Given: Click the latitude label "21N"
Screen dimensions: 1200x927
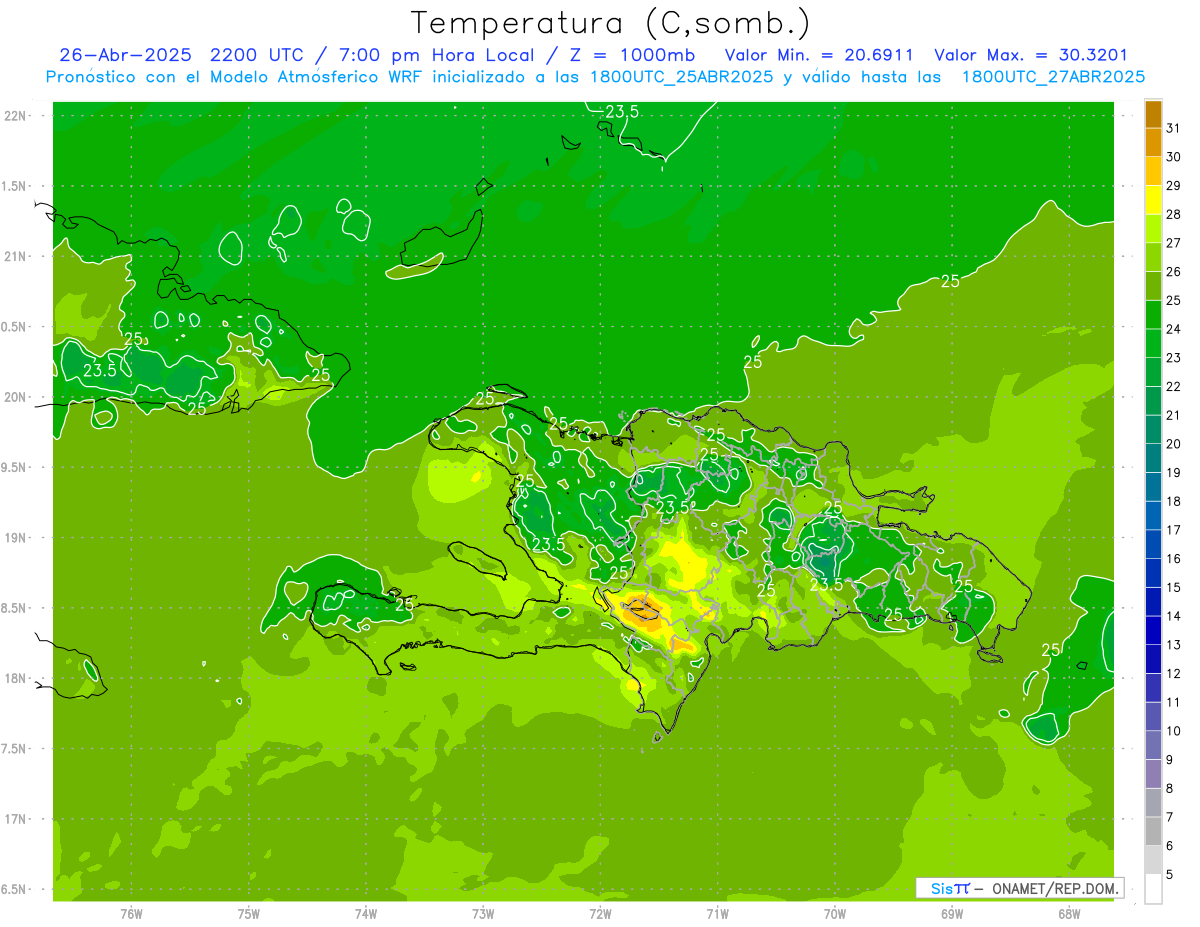Looking at the screenshot, I should pyautogui.click(x=16, y=256).
